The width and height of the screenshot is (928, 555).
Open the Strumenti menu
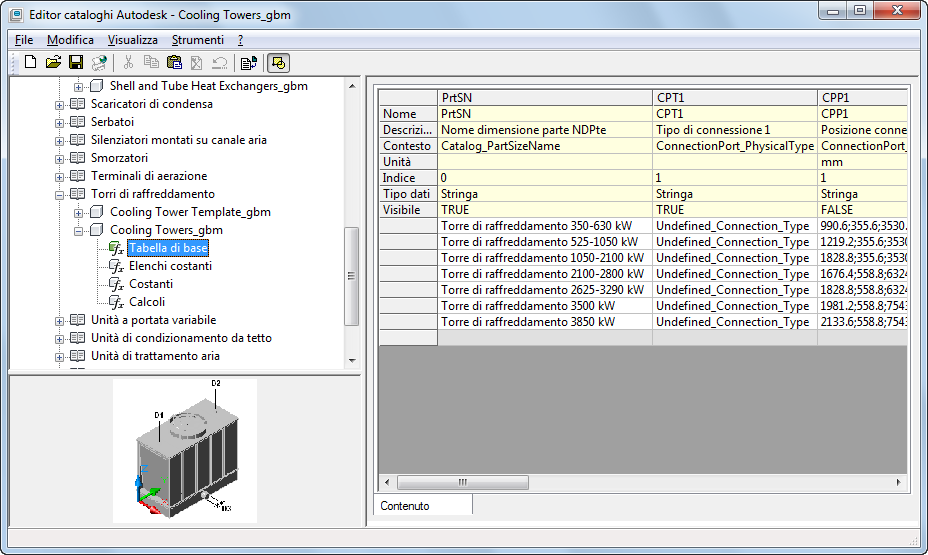tap(198, 40)
